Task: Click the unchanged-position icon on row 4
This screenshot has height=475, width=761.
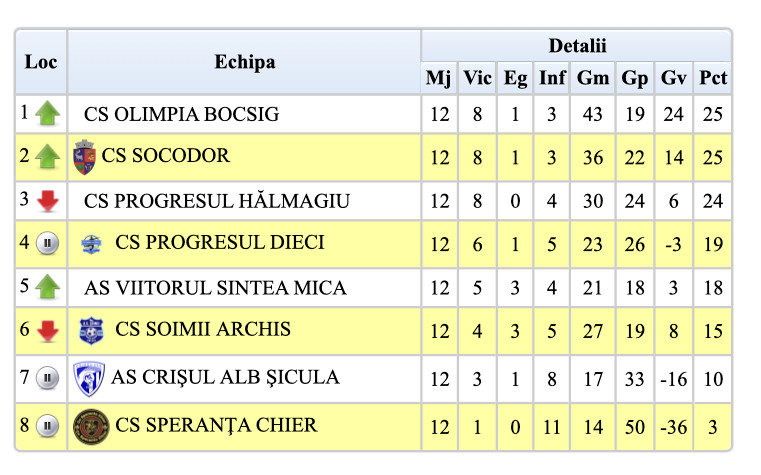Action: pyautogui.click(x=47, y=244)
